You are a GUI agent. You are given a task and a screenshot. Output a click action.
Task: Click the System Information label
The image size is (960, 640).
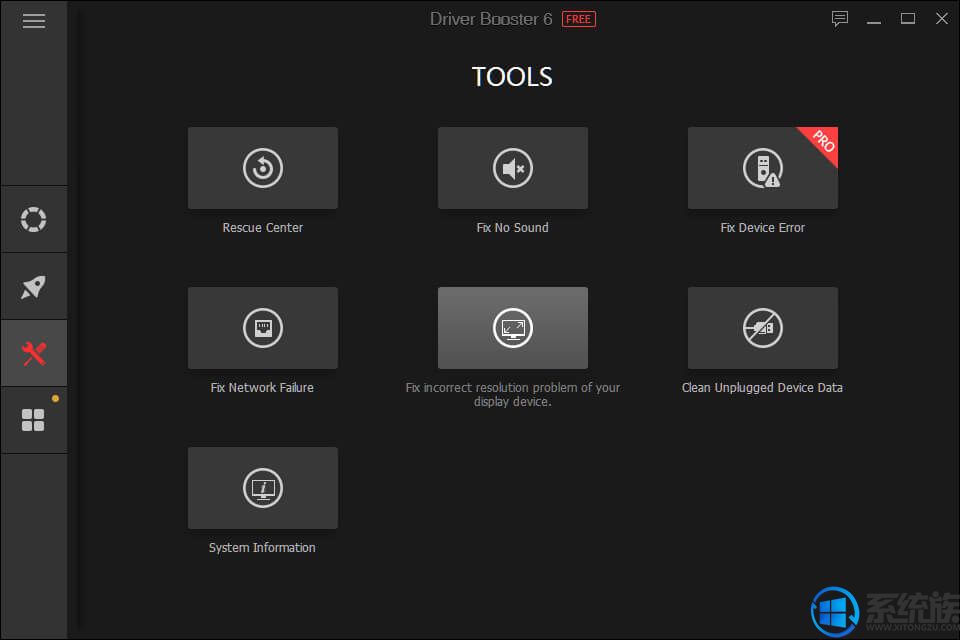[262, 548]
